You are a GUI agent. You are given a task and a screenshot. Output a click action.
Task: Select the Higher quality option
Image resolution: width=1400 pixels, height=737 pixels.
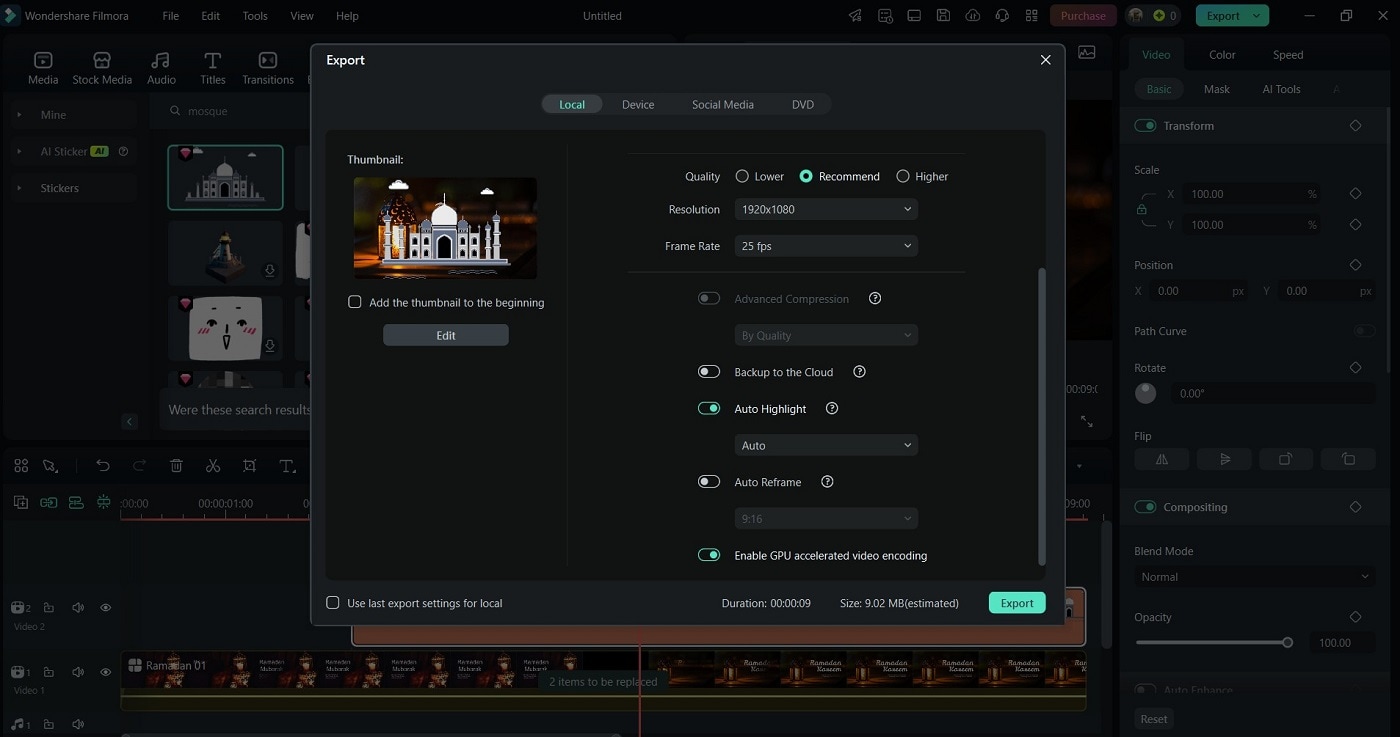point(903,176)
